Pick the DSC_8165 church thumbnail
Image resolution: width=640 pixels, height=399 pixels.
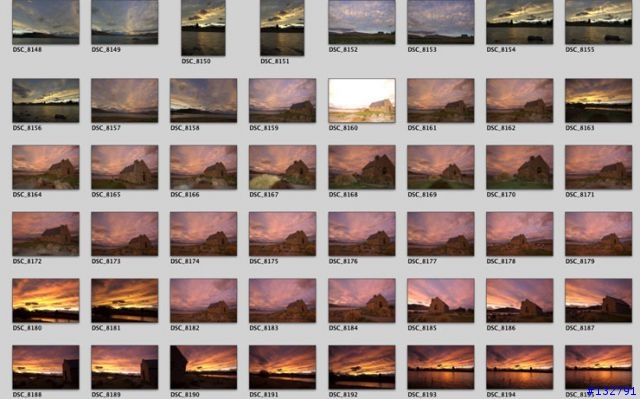[x=124, y=167]
